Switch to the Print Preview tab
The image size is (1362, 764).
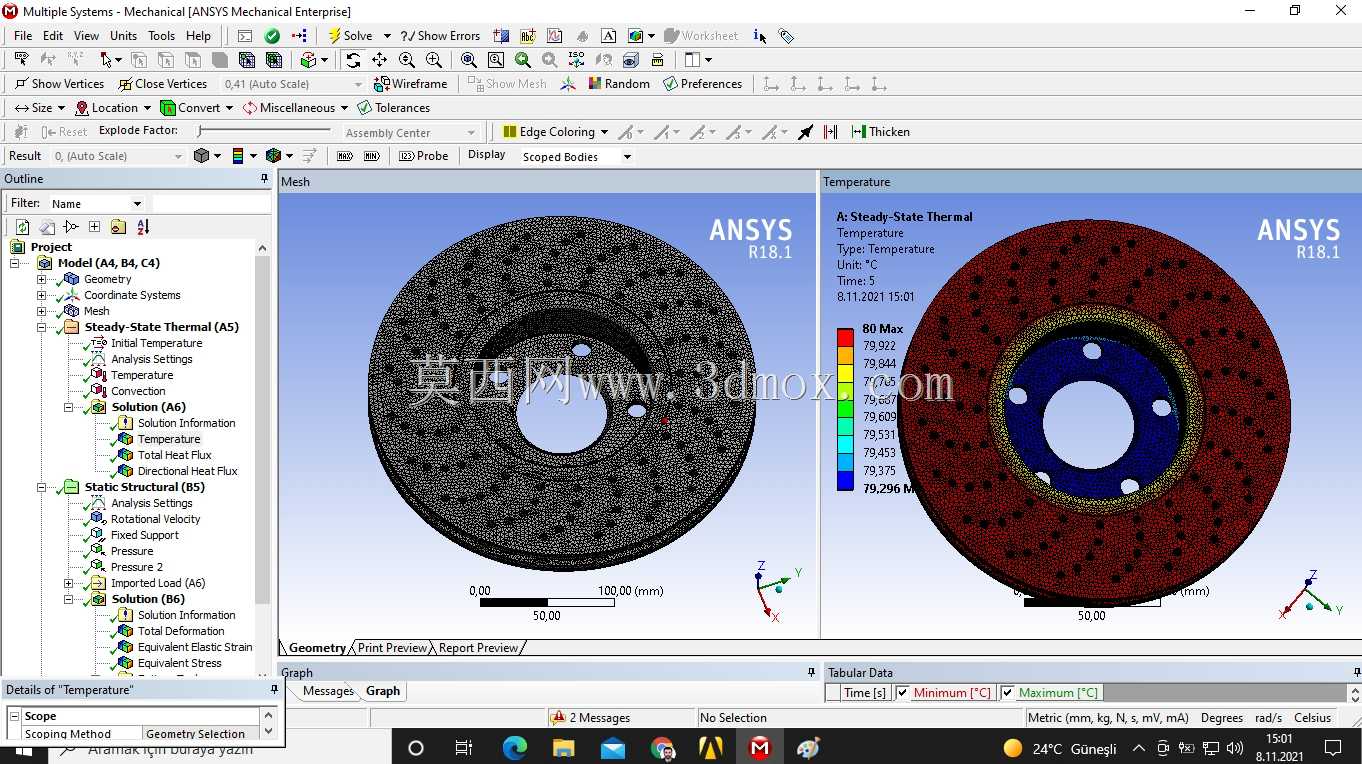tap(392, 648)
